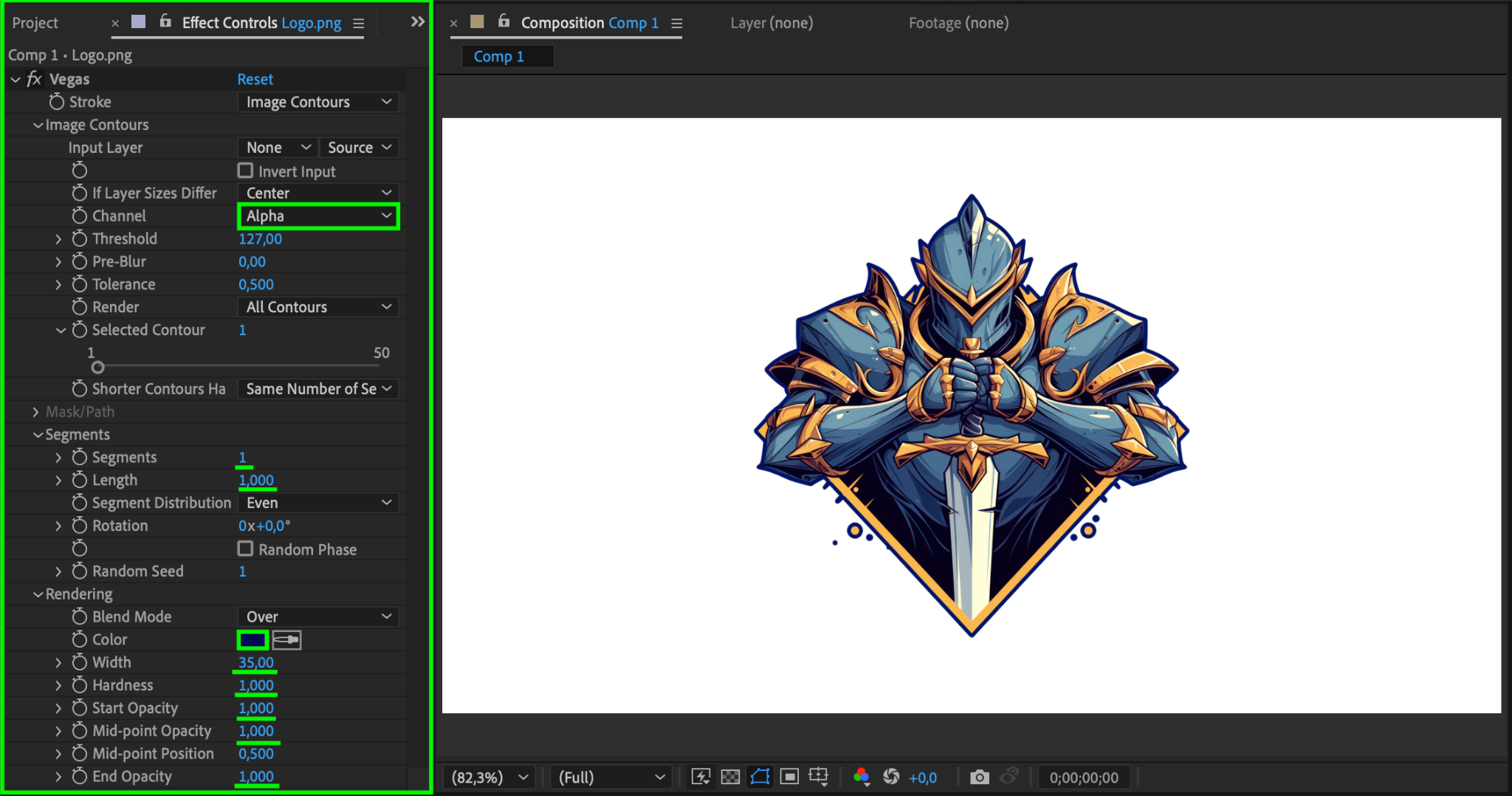Toggle the Threshold stopwatch keyframe icon

tap(80, 239)
